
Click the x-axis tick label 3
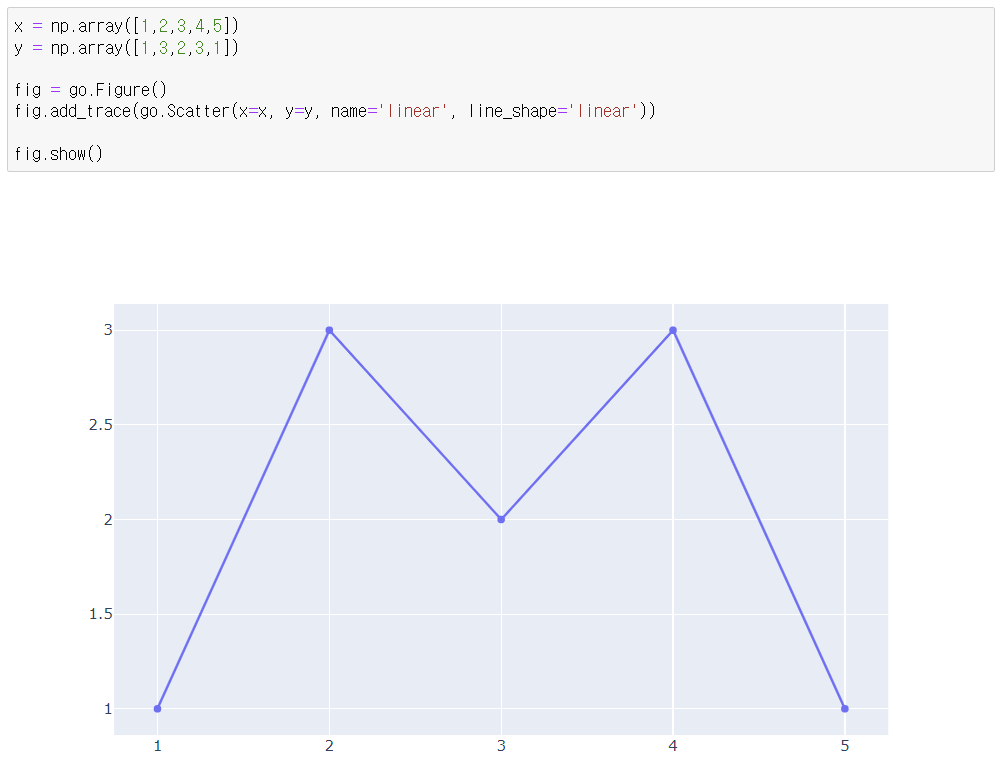501,746
